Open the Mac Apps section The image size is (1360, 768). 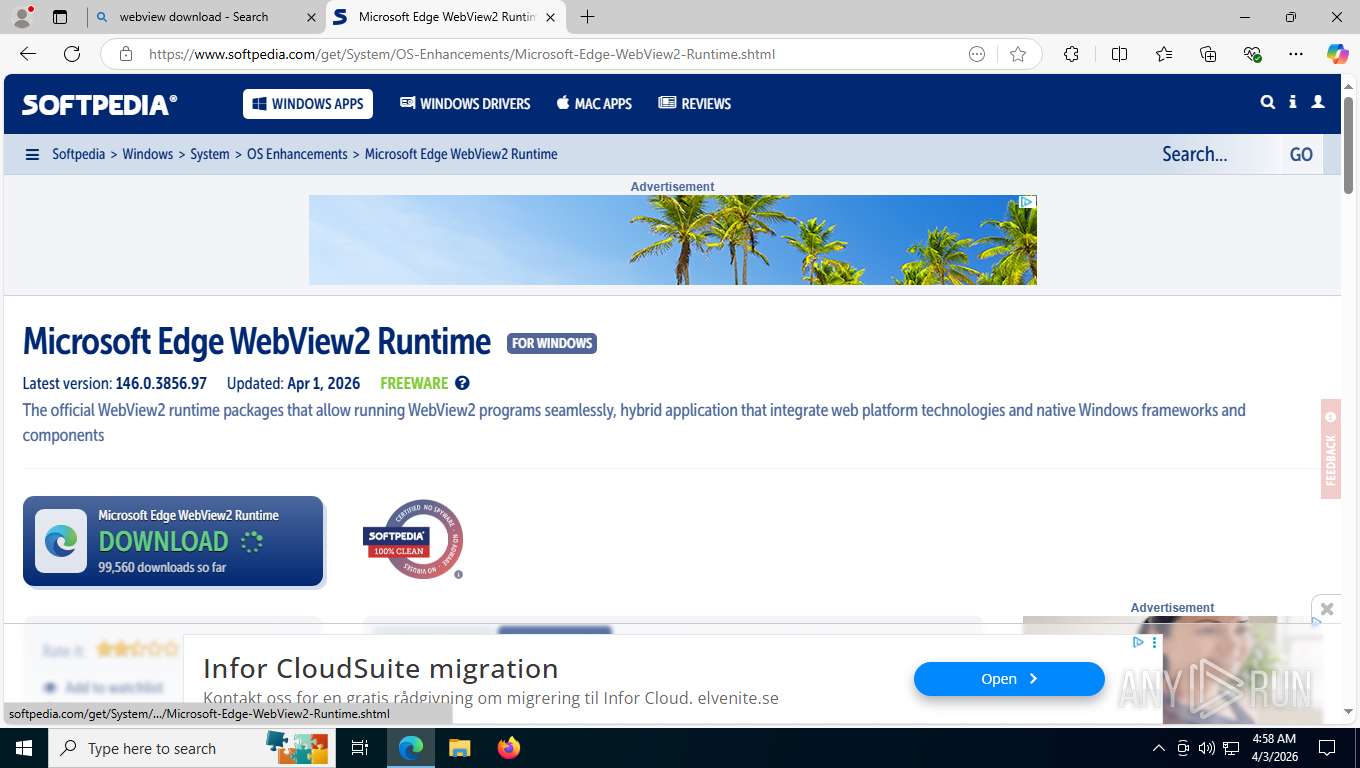[x=595, y=104]
